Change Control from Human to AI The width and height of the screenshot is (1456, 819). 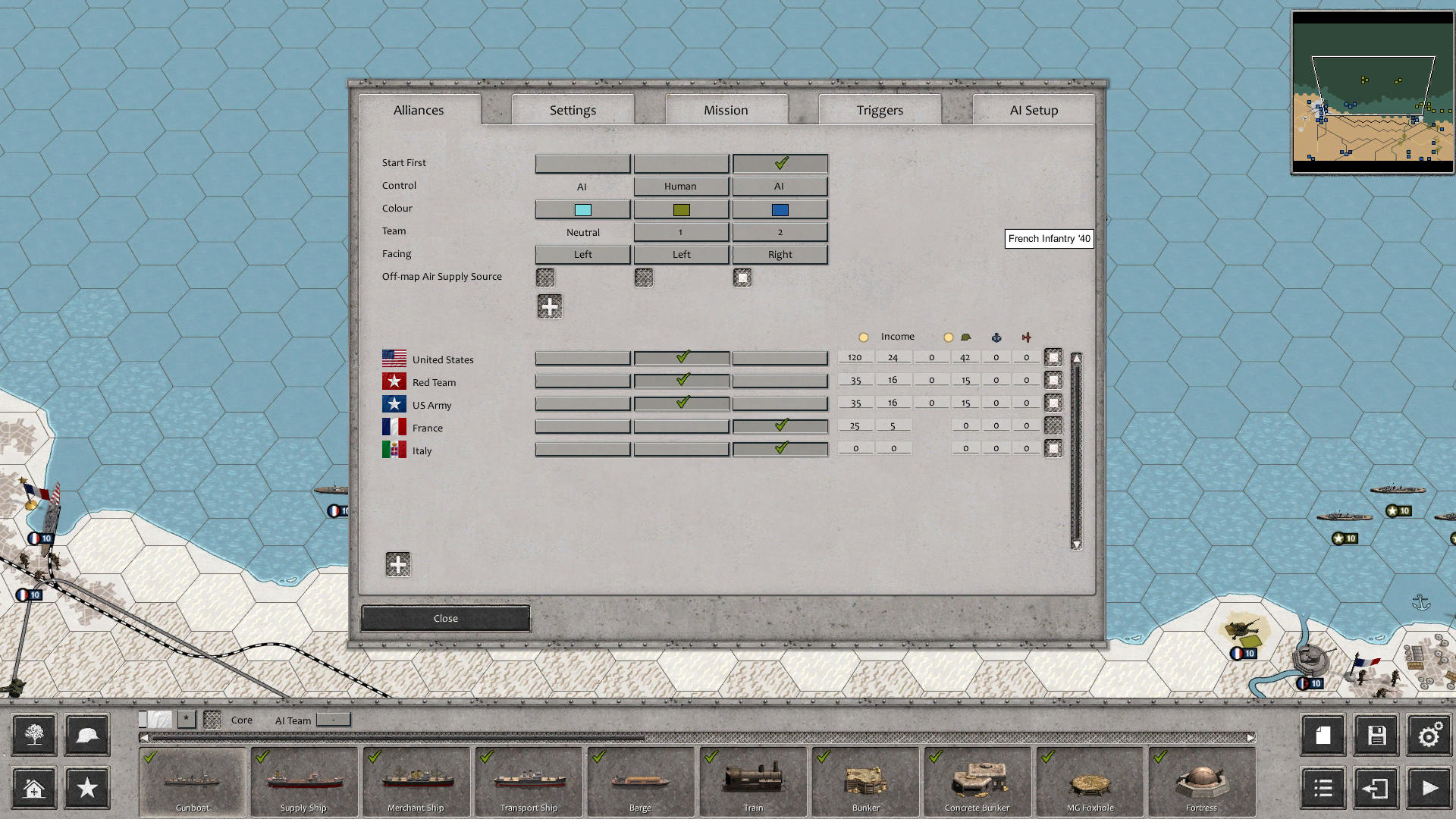point(680,186)
